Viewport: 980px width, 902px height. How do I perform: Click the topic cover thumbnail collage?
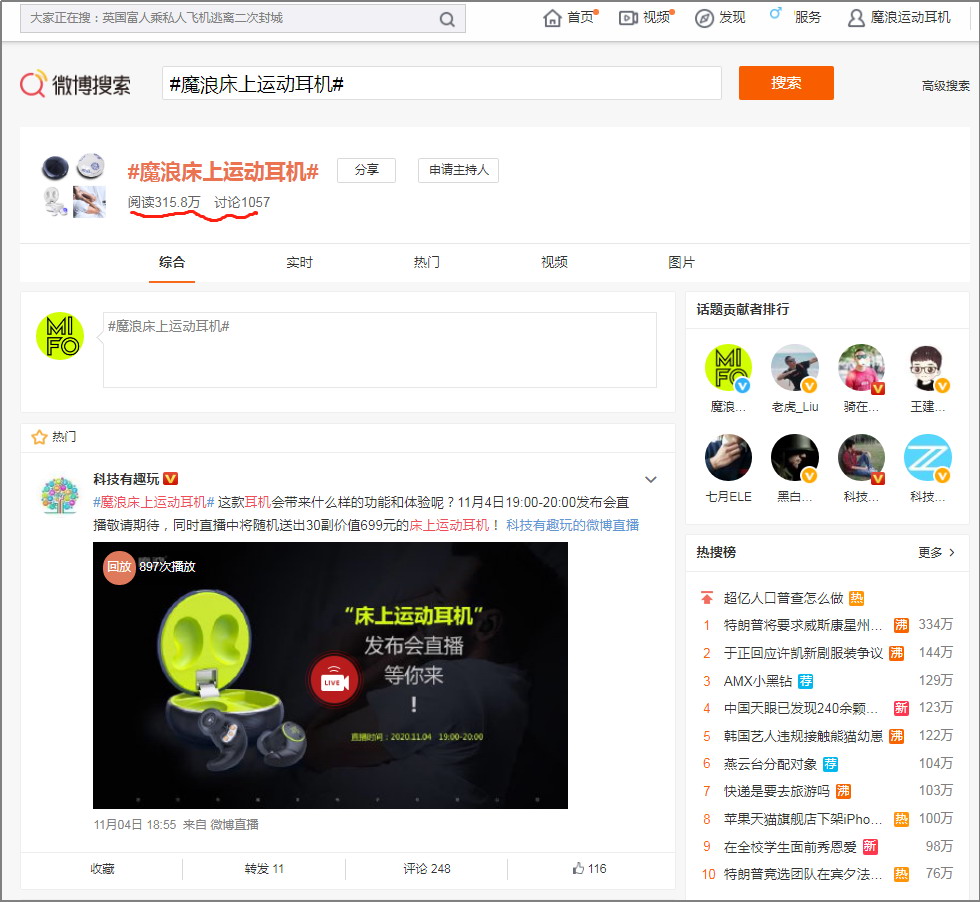tap(74, 185)
